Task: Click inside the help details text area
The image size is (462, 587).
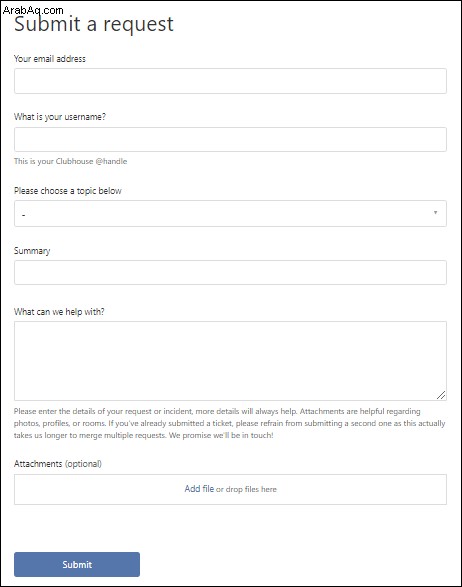Action: (230, 361)
